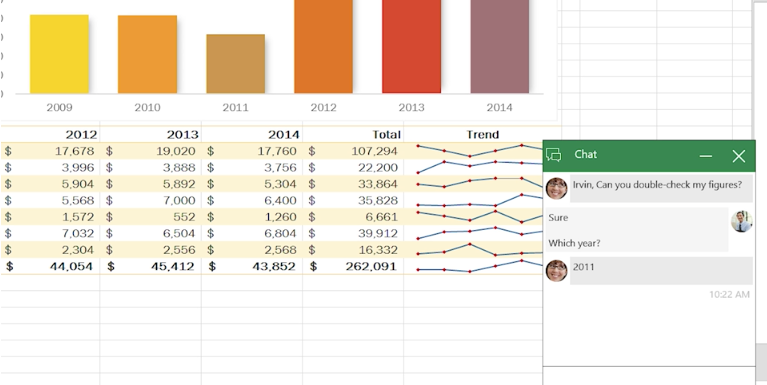Select the mauve 2014 chart bar
Viewport: 767px width, 385px height.
click(x=499, y=46)
